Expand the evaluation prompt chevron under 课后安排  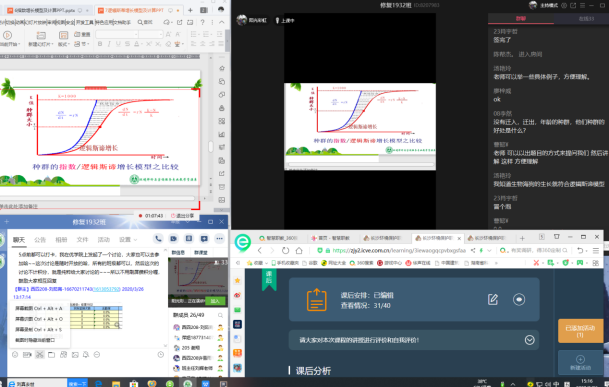coord(529,340)
